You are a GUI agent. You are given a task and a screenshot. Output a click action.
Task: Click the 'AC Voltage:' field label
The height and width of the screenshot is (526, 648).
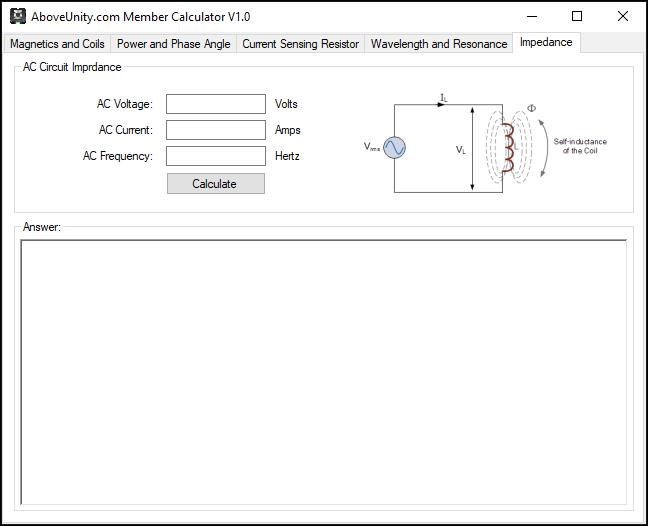click(x=124, y=104)
